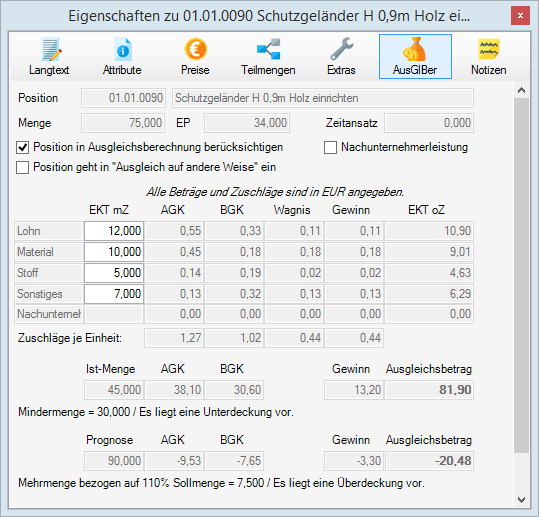The image size is (539, 517).
Task: Click the Nachunternehmer EKT oZ value 0,00
Action: point(429,314)
